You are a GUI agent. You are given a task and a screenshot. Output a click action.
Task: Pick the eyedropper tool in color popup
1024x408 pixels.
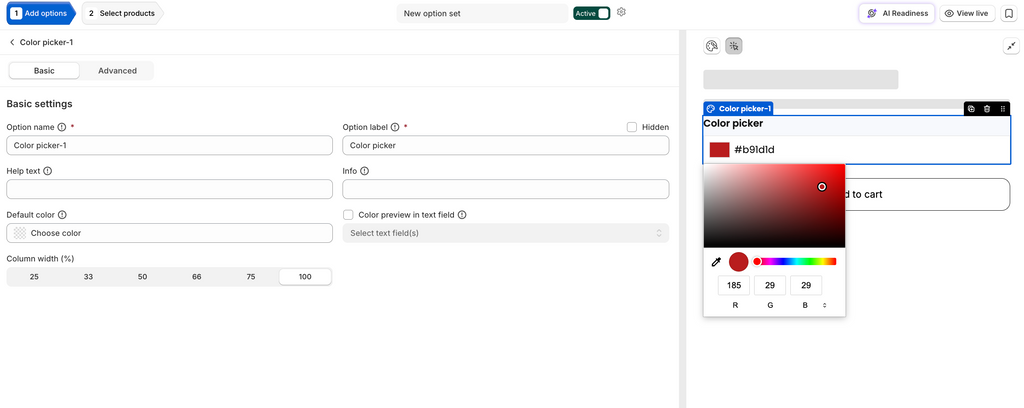click(716, 262)
